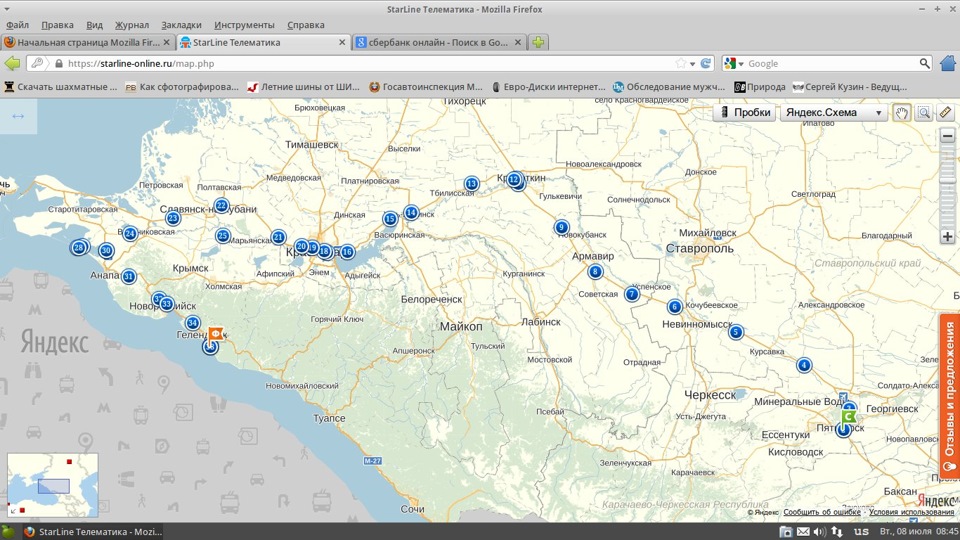
Task: Click the overview minimap thumbnail
Action: (x=53, y=485)
